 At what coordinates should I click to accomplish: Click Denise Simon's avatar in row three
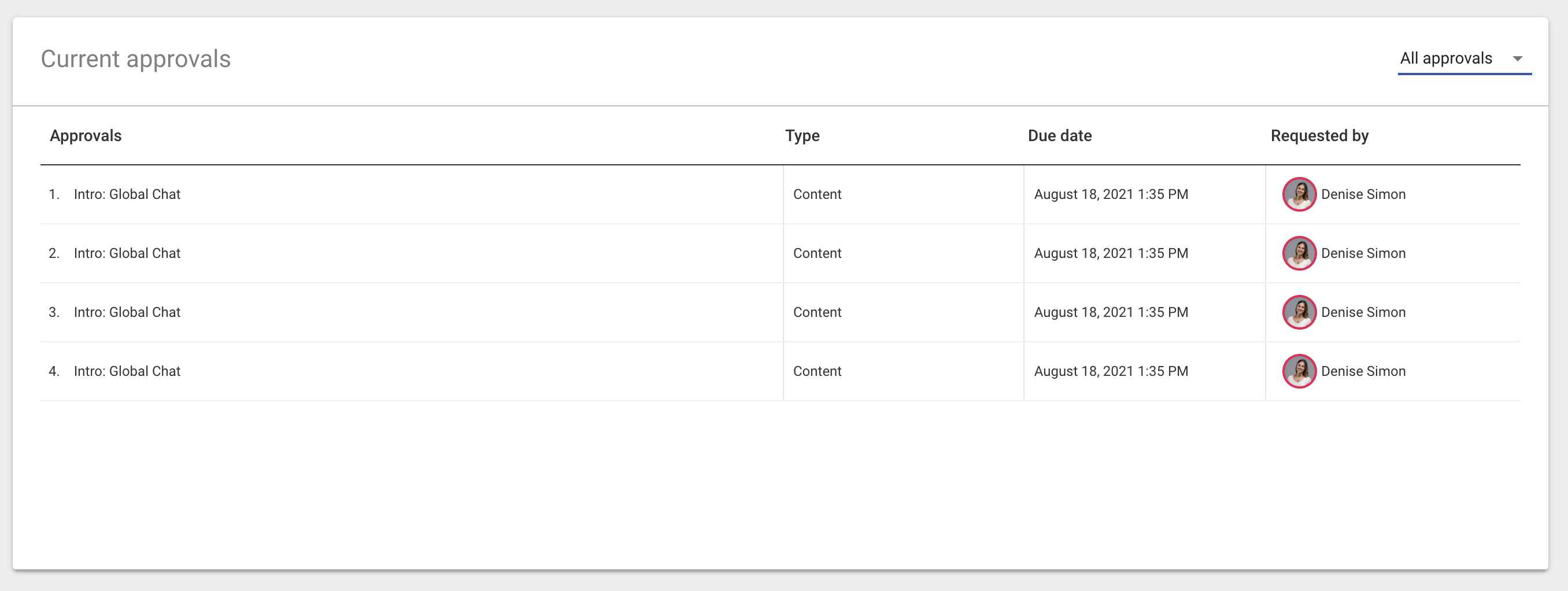(x=1300, y=312)
